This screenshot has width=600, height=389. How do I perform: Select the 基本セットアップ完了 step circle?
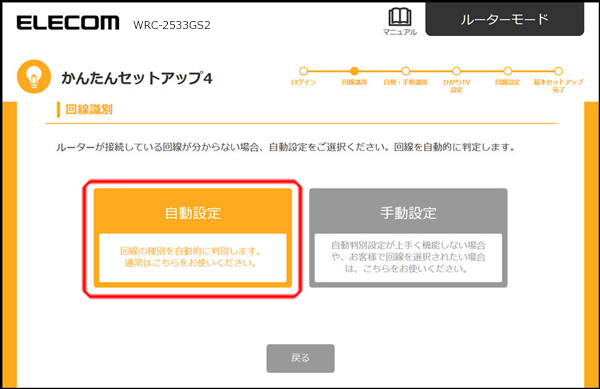[x=559, y=71]
